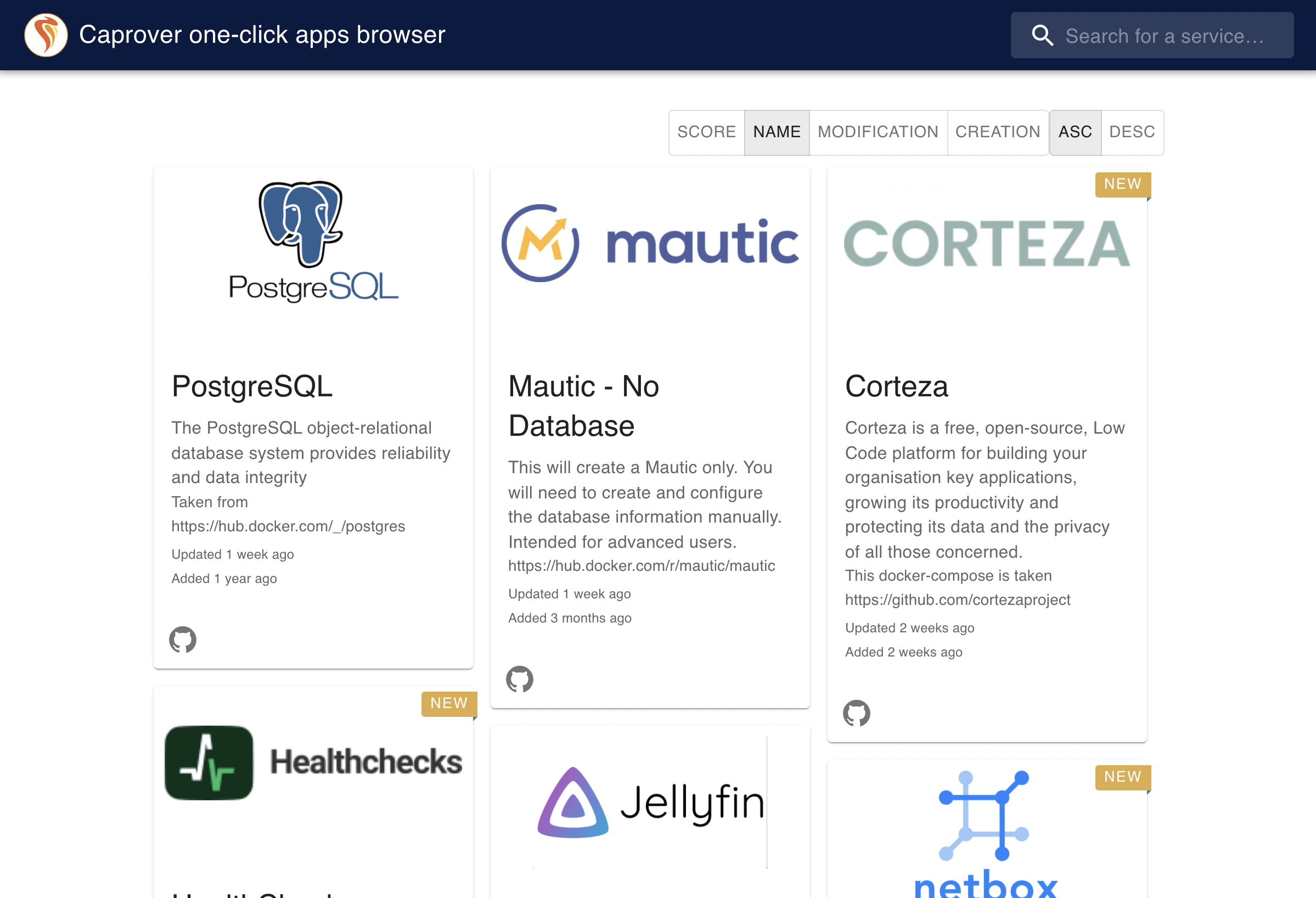1316x898 pixels.
Task: Click NEW badge on netbox card
Action: click(x=1122, y=777)
